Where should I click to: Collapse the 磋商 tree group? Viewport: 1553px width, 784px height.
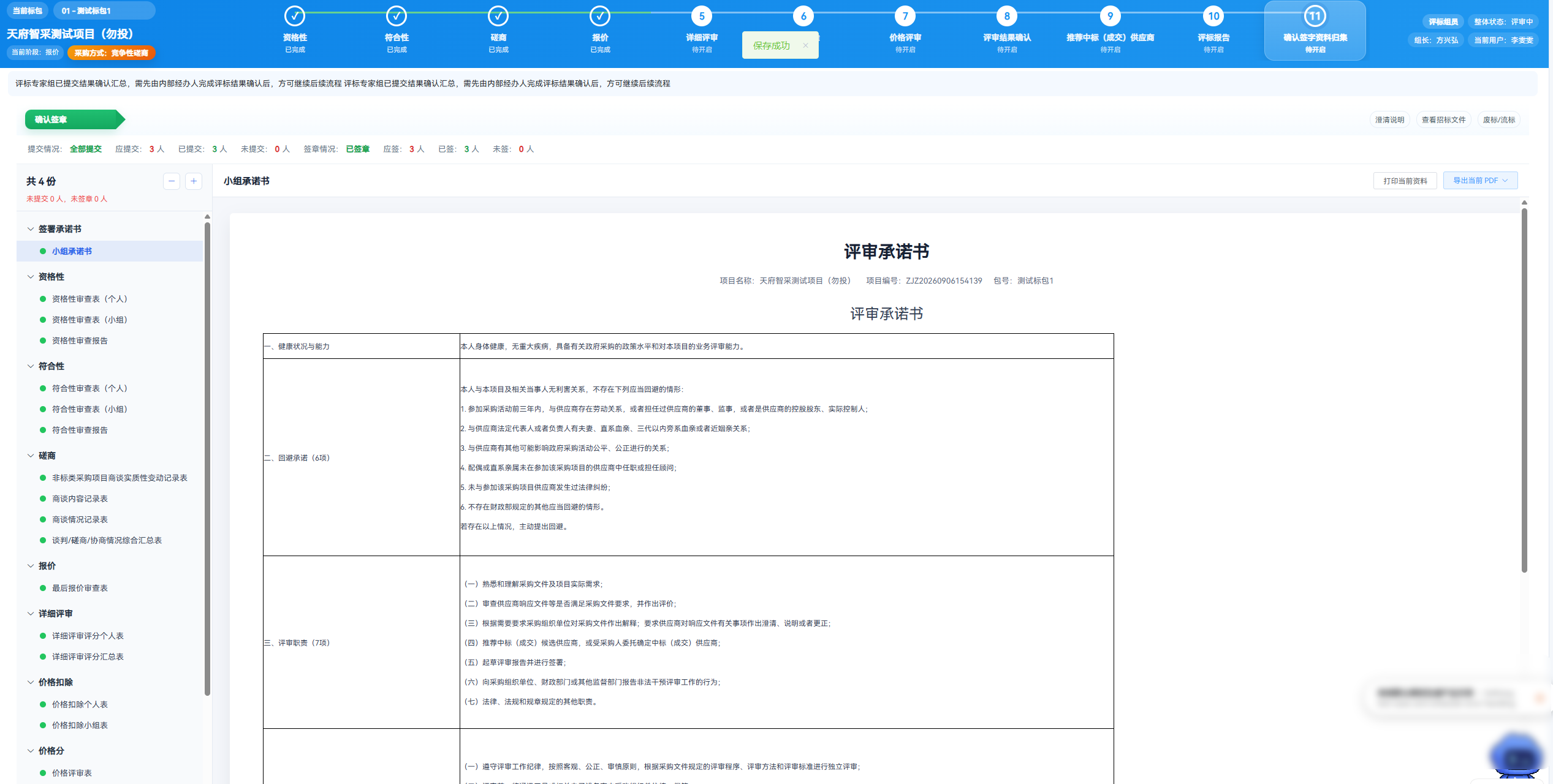coord(31,455)
